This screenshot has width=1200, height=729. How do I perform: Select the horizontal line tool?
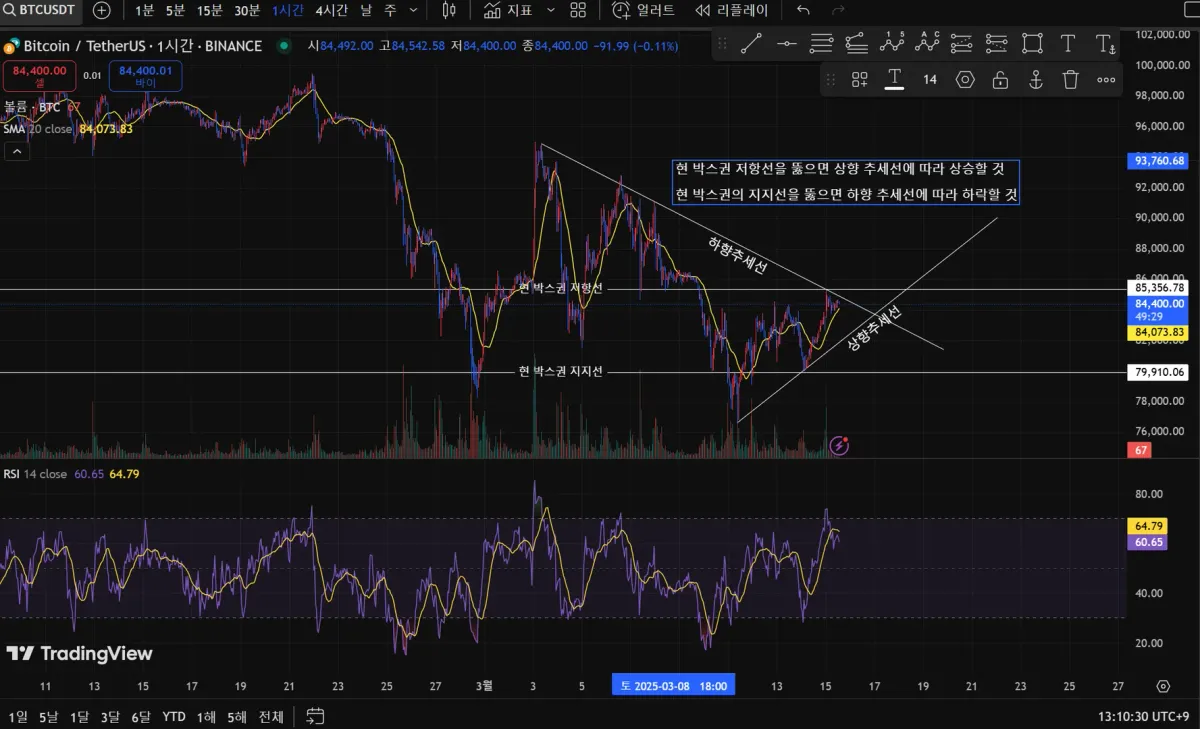pyautogui.click(x=787, y=43)
